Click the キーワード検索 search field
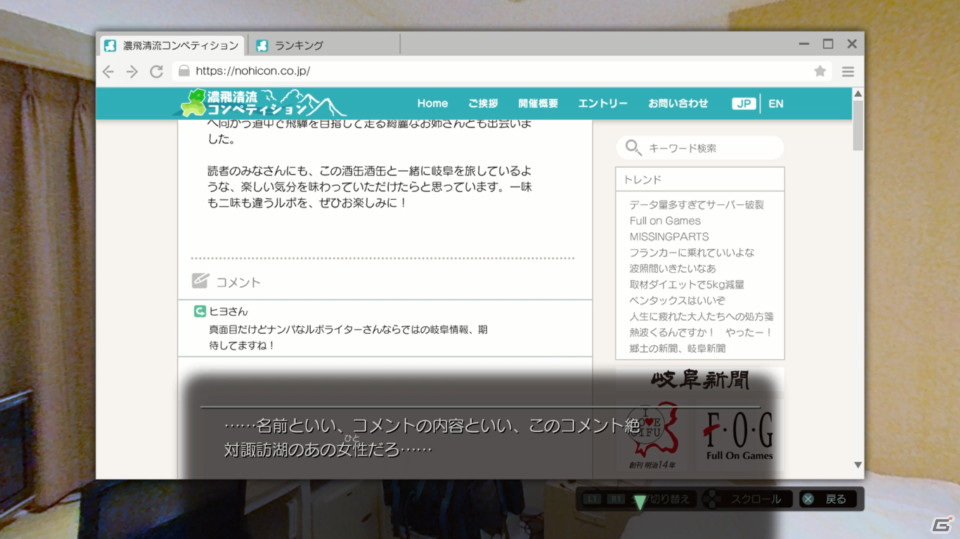Screen dimensions: 960x539 pos(700,148)
